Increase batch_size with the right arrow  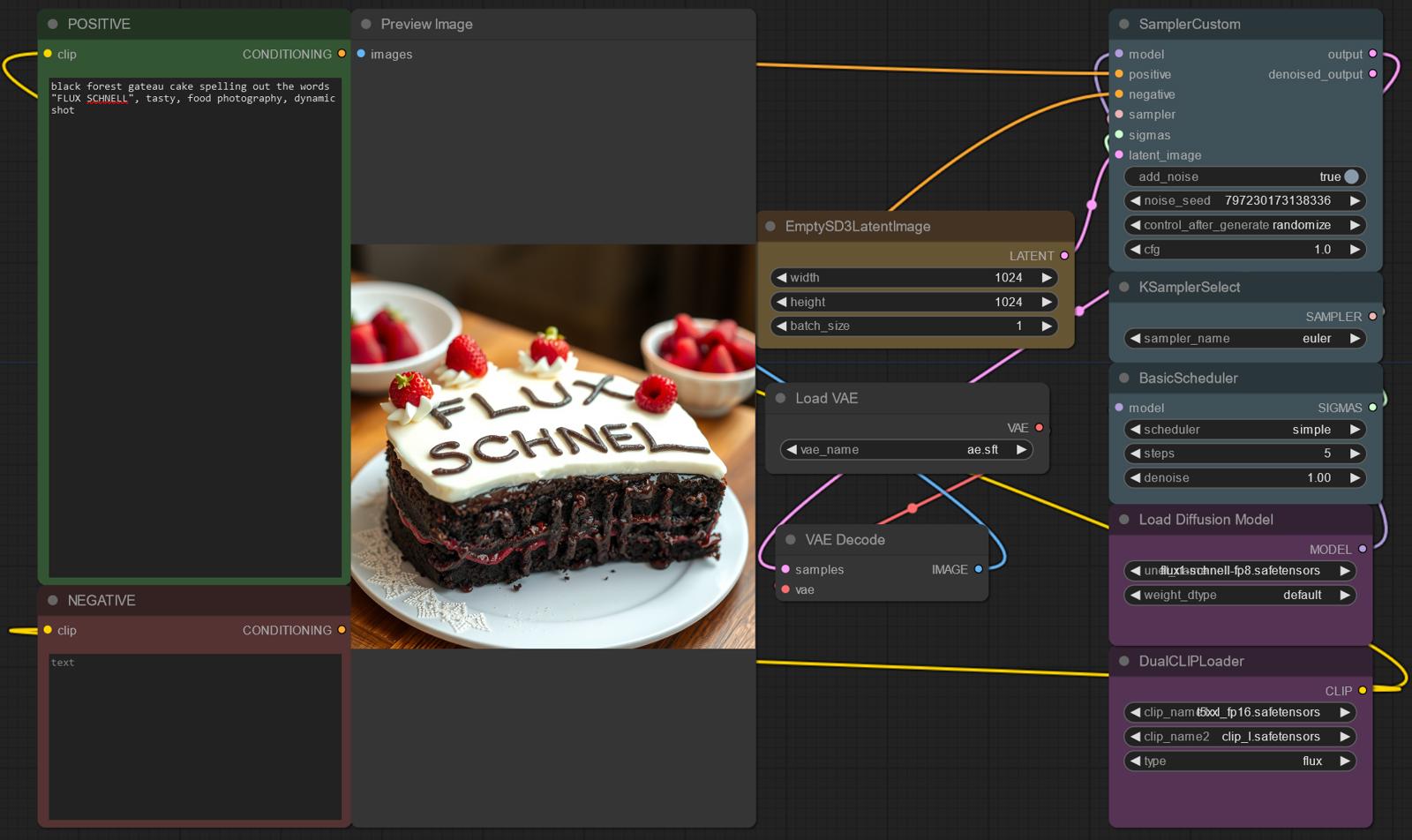(1047, 326)
